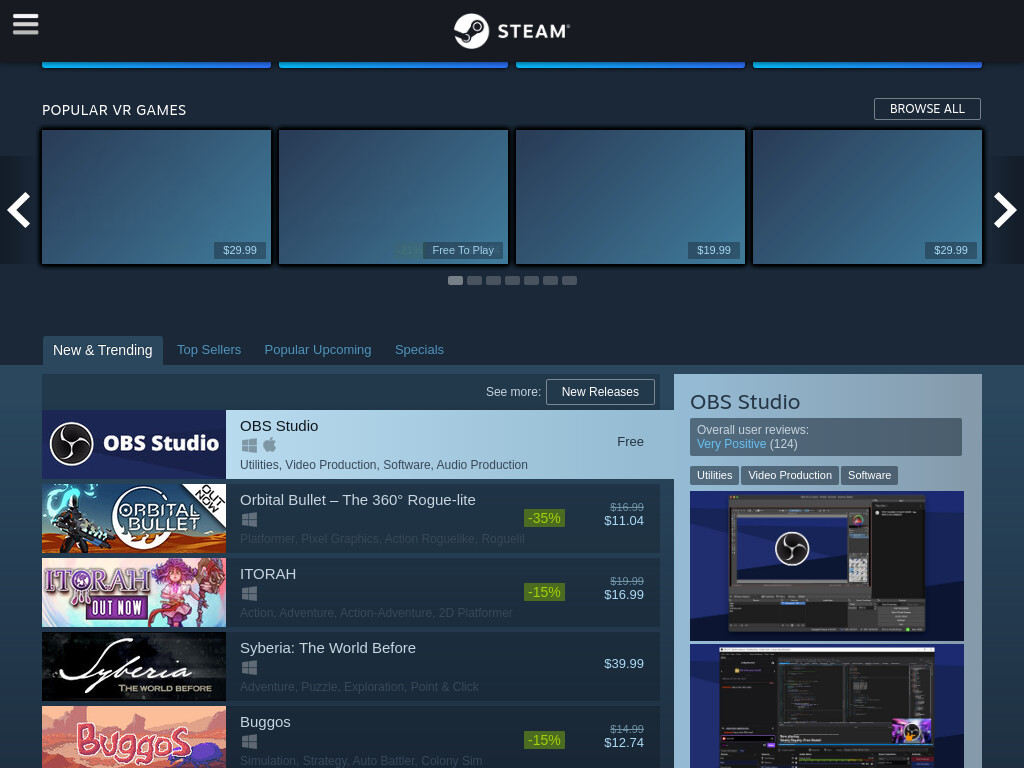Click the Windows icon under OBS Studio
This screenshot has width=1024, height=768.
coord(249,445)
